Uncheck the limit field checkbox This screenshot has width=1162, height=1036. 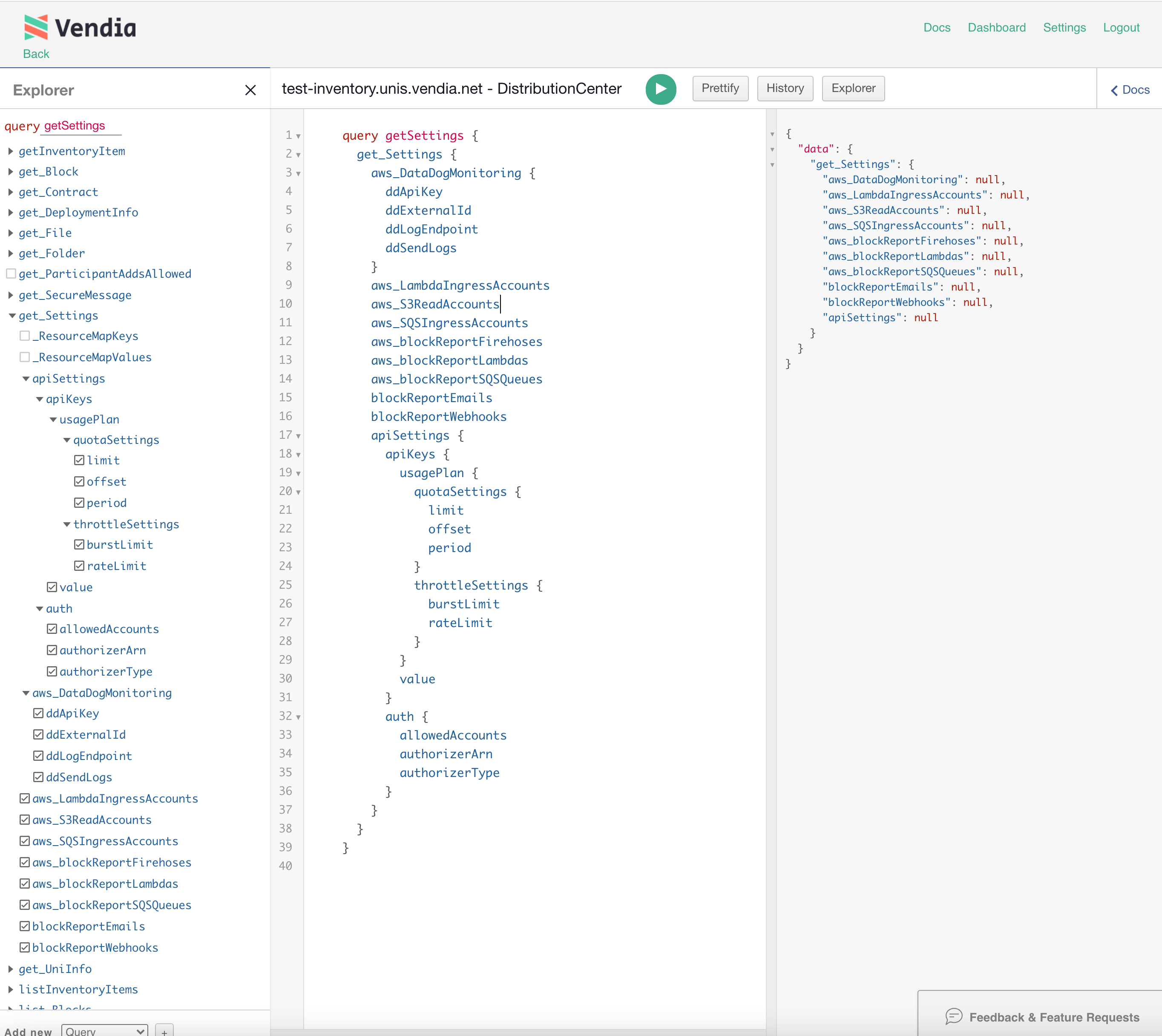pos(79,460)
